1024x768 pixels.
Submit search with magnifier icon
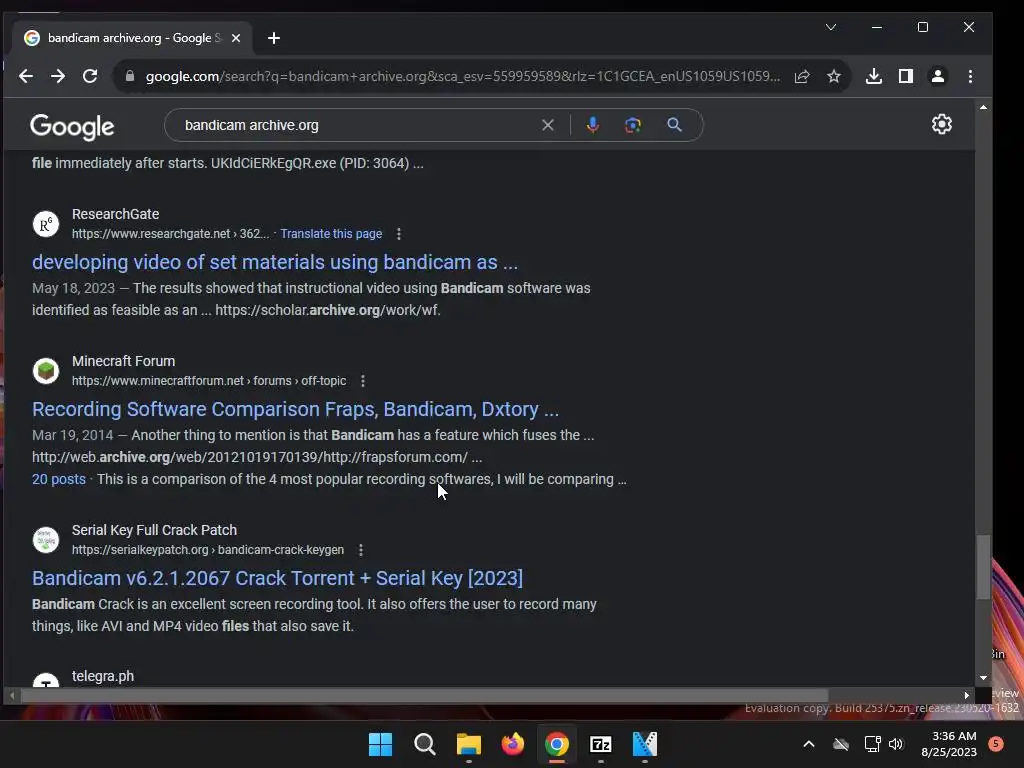pyautogui.click(x=675, y=125)
